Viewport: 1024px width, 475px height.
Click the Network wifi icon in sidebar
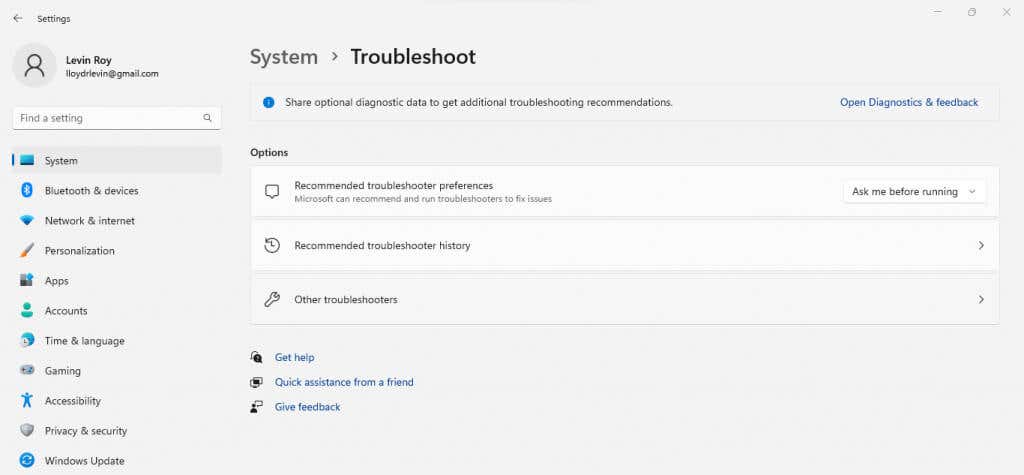(x=27, y=221)
